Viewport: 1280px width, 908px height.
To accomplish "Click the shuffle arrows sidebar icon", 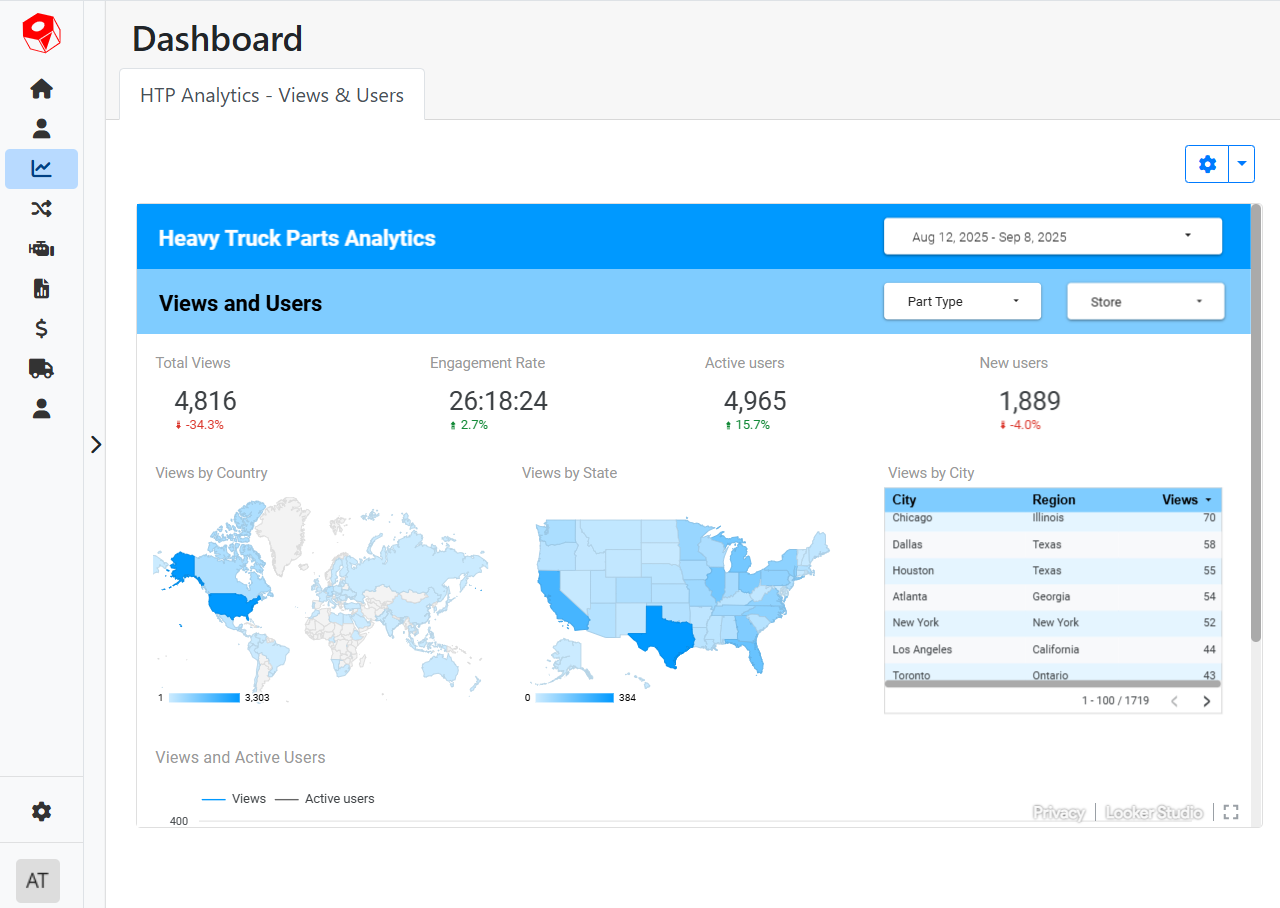I will pyautogui.click(x=41, y=209).
